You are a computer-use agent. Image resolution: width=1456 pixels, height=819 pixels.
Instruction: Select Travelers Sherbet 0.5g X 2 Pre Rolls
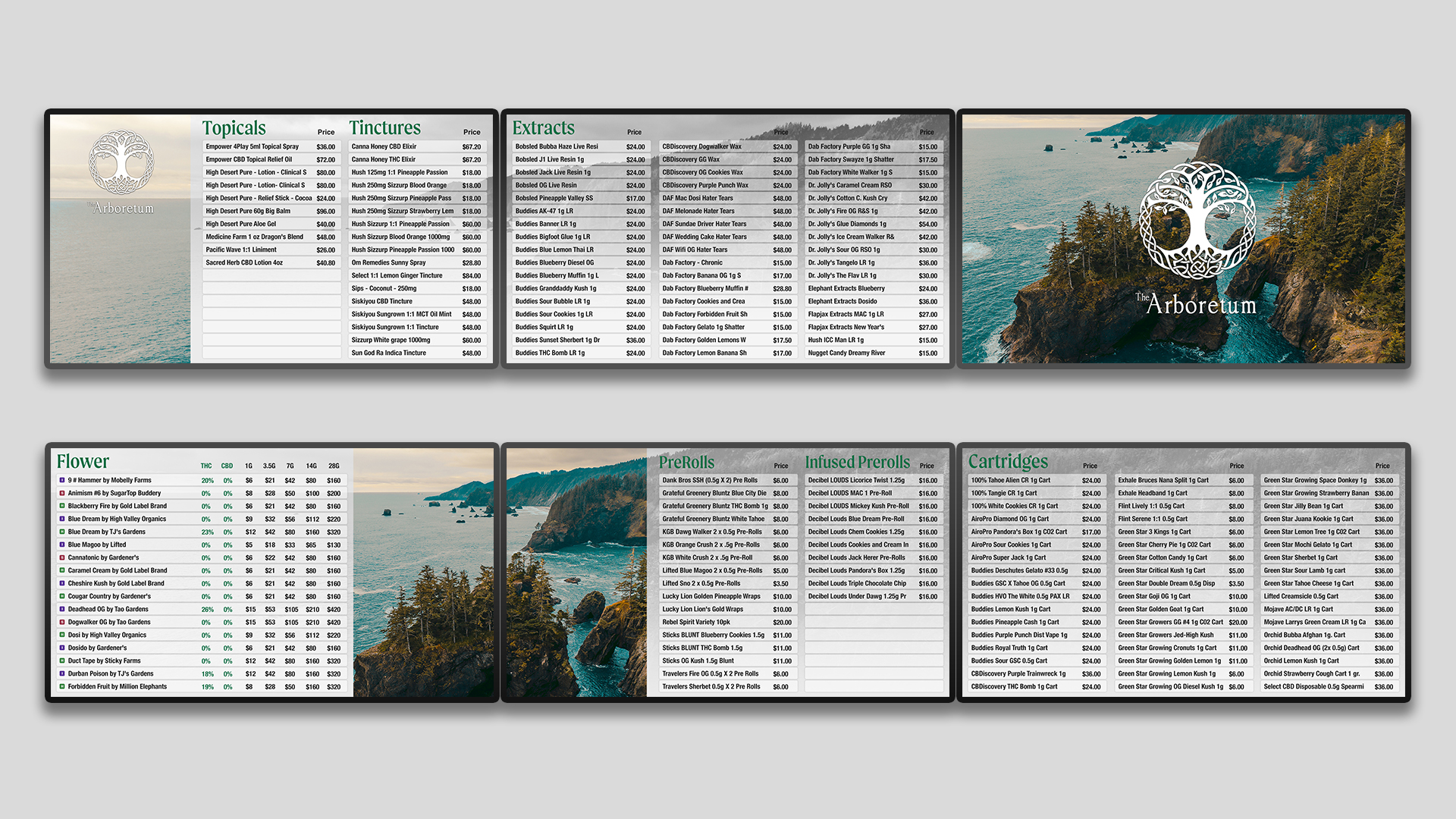(x=727, y=686)
